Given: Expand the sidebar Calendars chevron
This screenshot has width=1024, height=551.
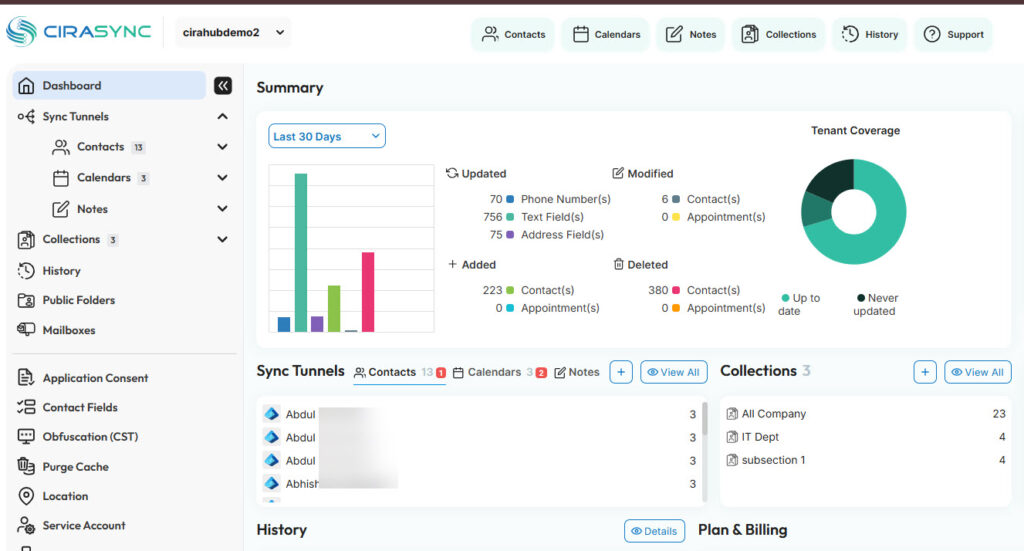Looking at the screenshot, I should click(222, 178).
